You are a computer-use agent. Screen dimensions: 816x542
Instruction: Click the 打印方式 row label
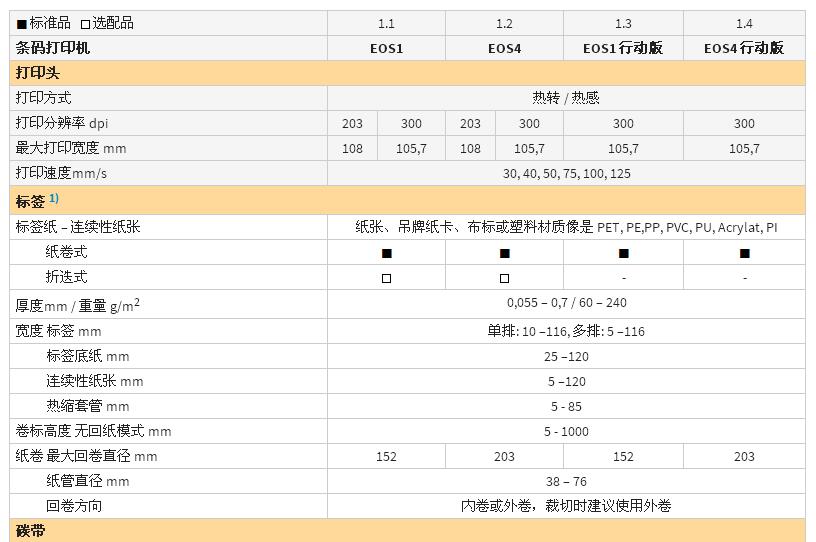[x=43, y=97]
